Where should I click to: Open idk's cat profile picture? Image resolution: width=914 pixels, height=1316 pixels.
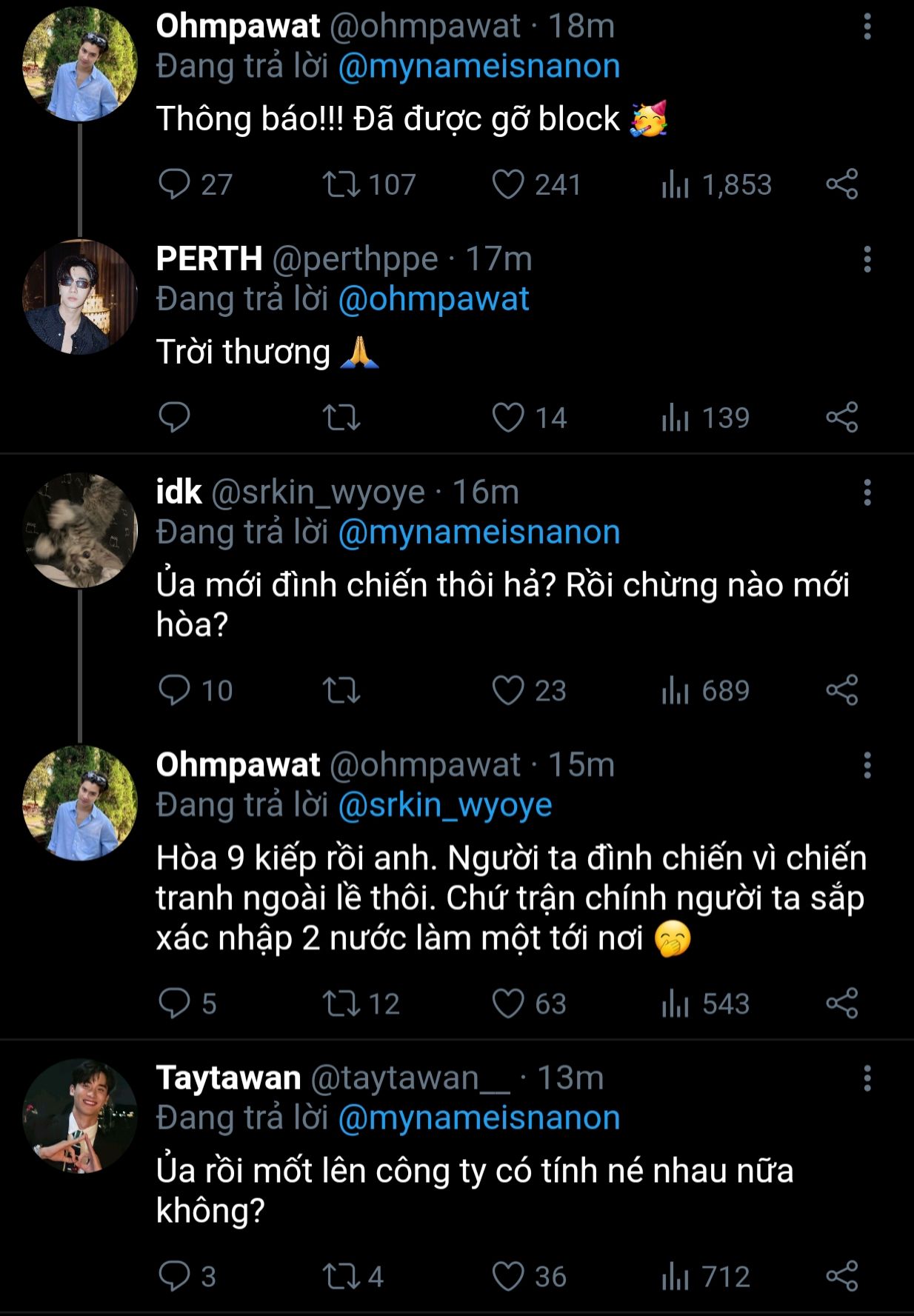click(80, 530)
